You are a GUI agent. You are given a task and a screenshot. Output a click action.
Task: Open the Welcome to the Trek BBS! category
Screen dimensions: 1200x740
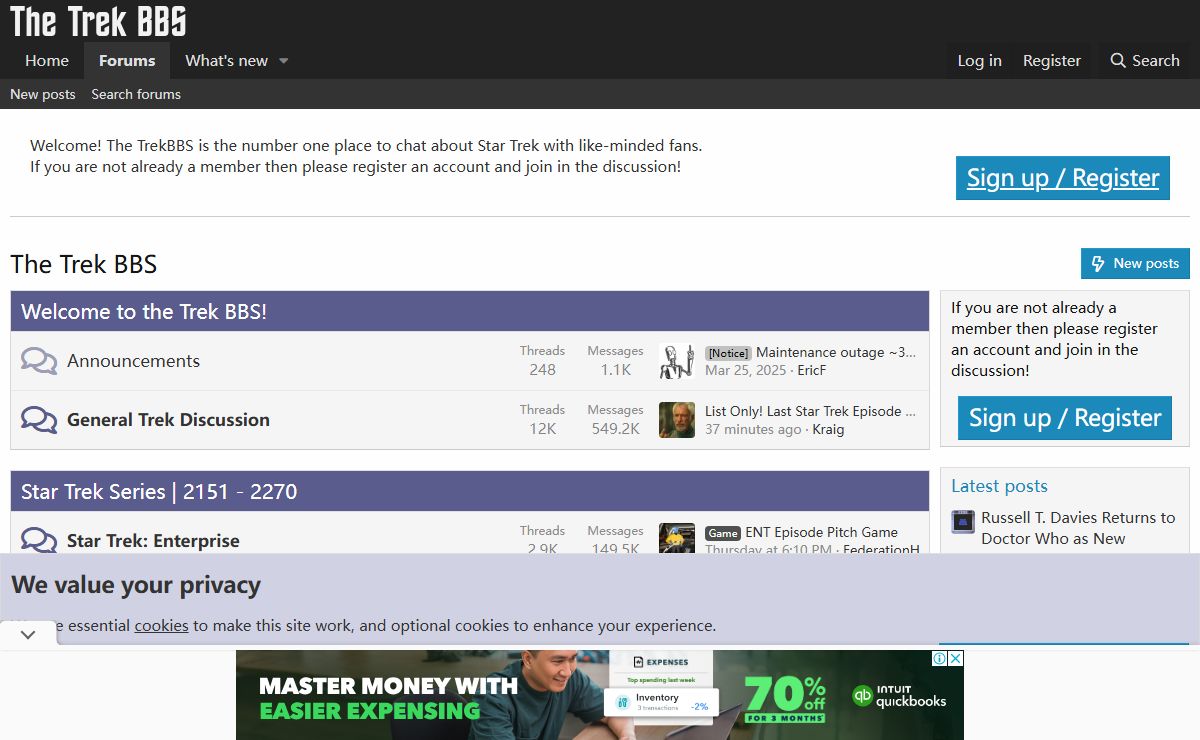[x=144, y=311]
